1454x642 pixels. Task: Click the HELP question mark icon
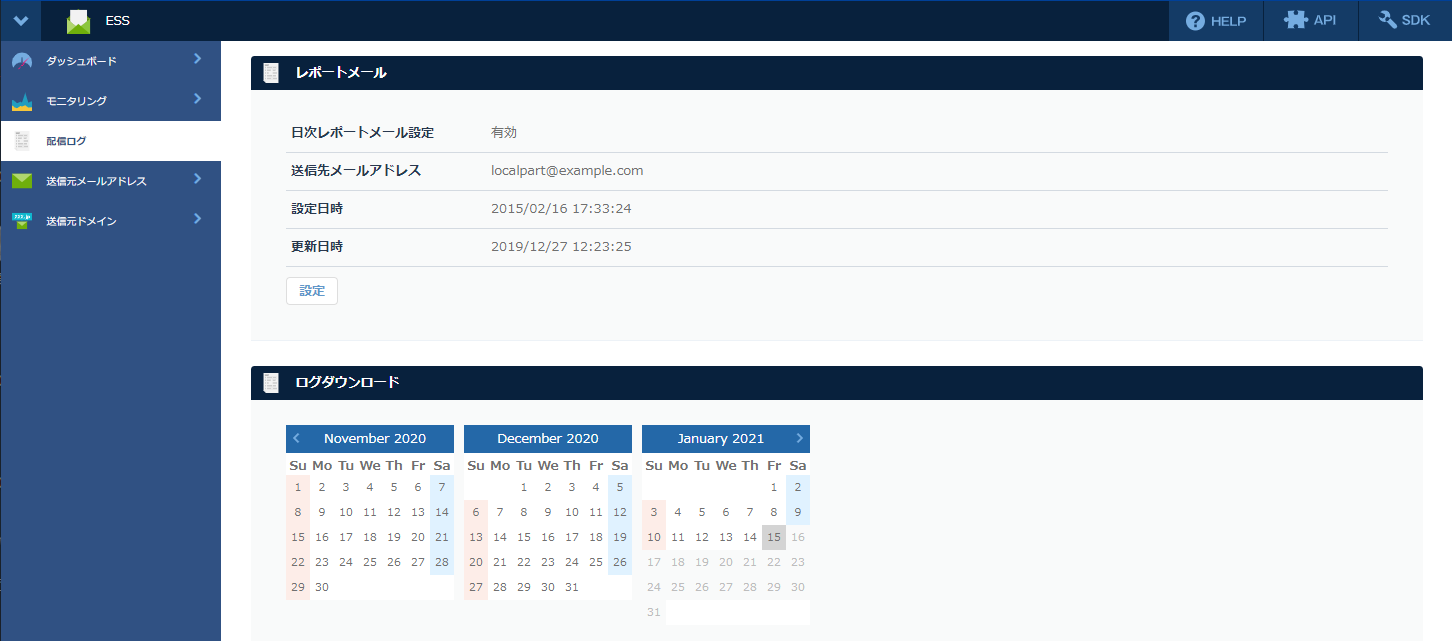pyautogui.click(x=1195, y=21)
